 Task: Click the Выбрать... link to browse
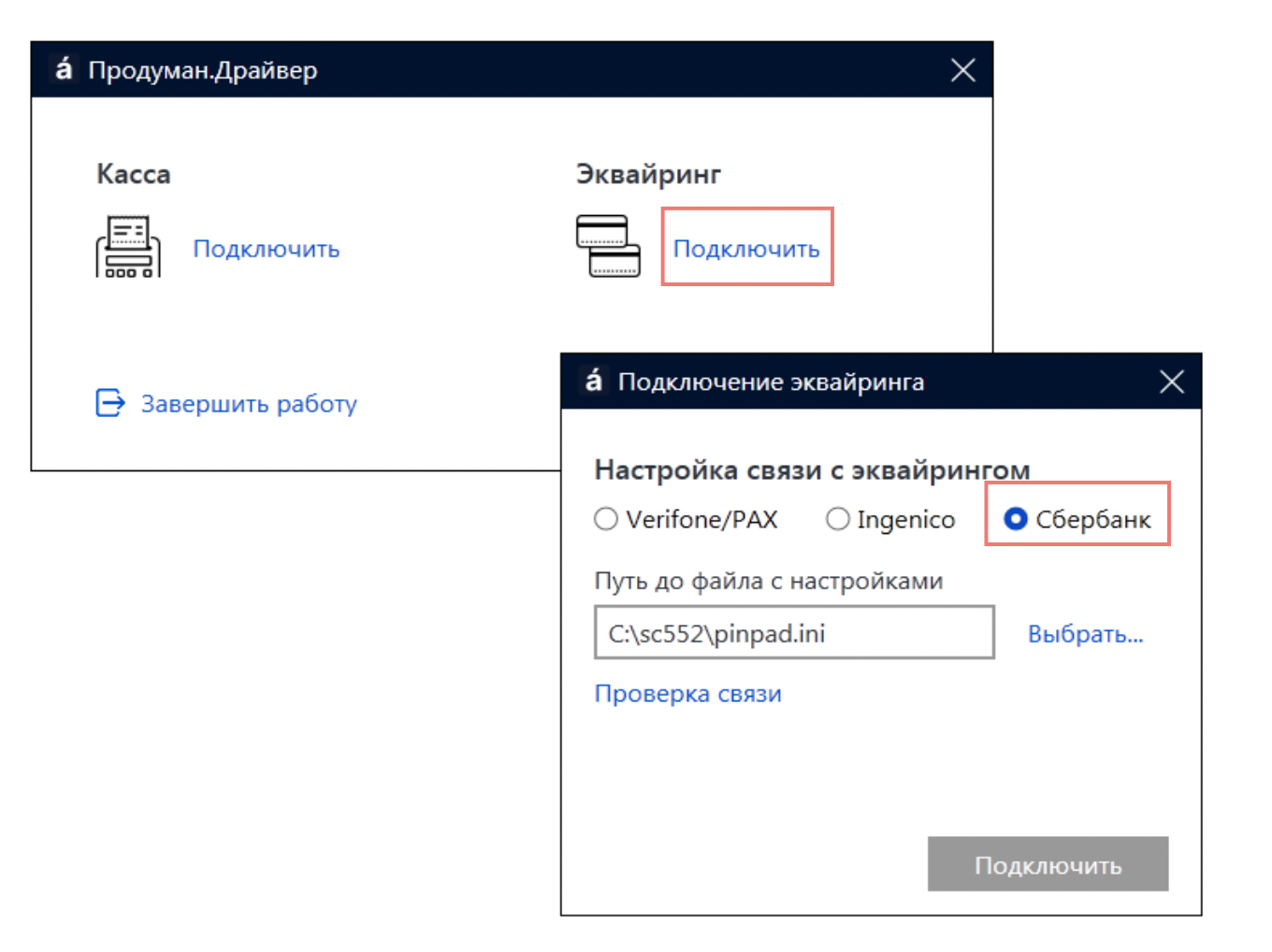[x=1085, y=634]
